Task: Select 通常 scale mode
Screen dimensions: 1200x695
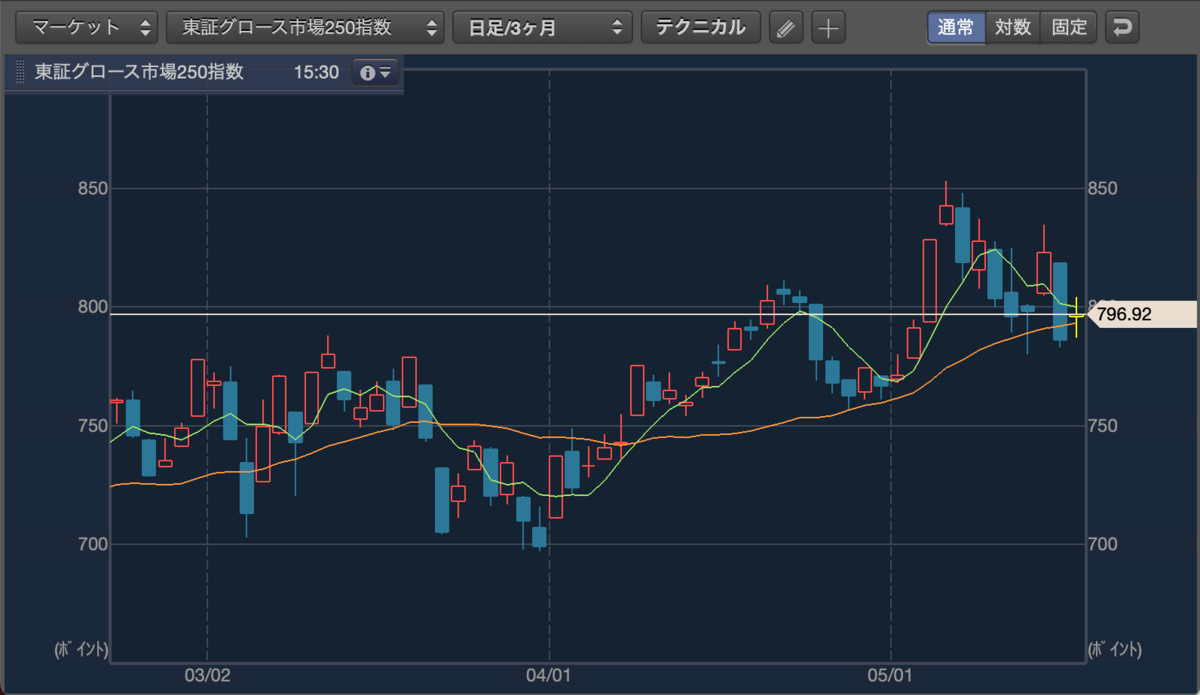Action: pos(956,27)
